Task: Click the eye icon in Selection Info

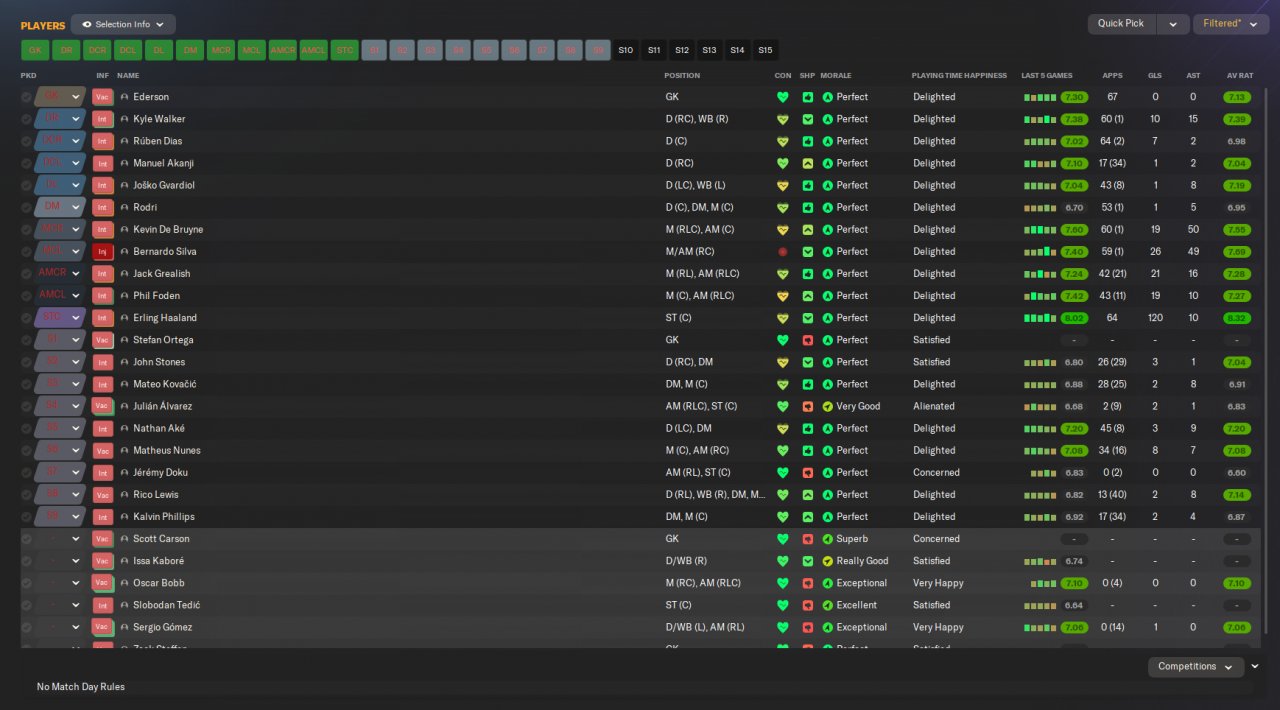Action: tap(87, 24)
